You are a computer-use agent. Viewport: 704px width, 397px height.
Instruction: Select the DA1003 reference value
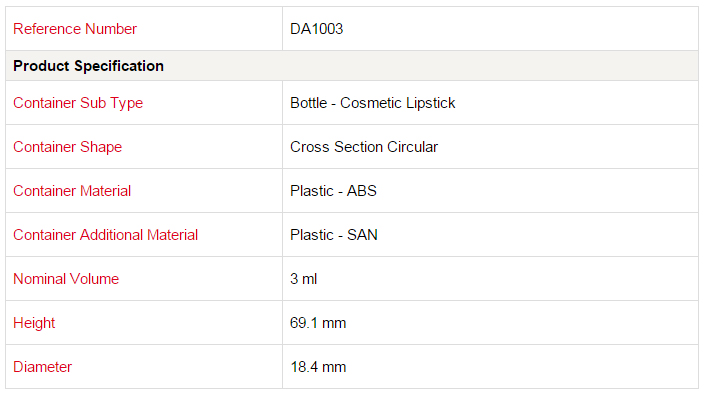[x=317, y=29]
